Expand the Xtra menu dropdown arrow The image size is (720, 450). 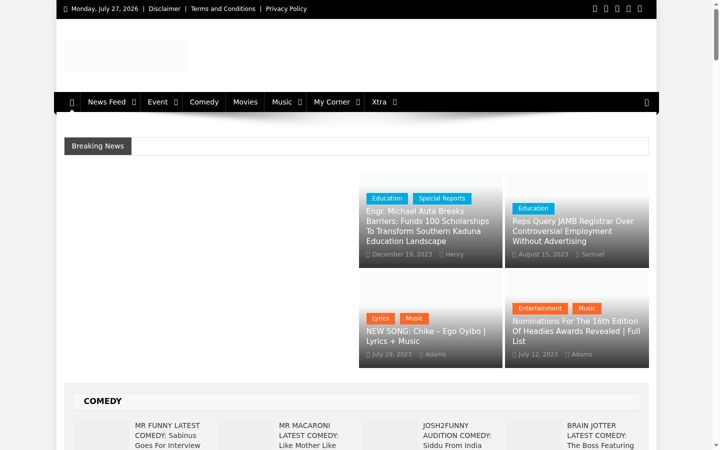[x=395, y=102]
